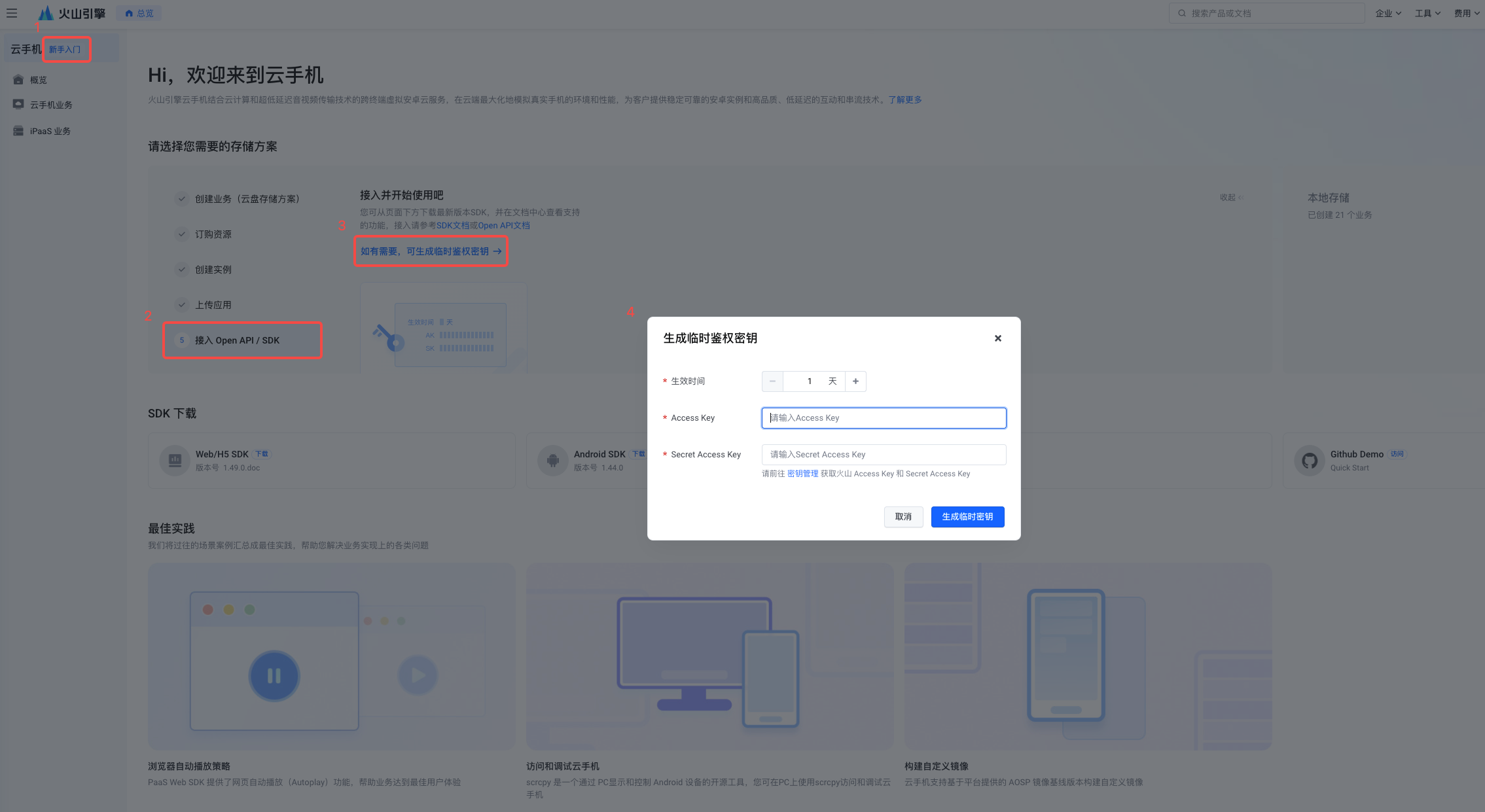Open the hamburger navigation menu
The image size is (1485, 812).
[12, 13]
